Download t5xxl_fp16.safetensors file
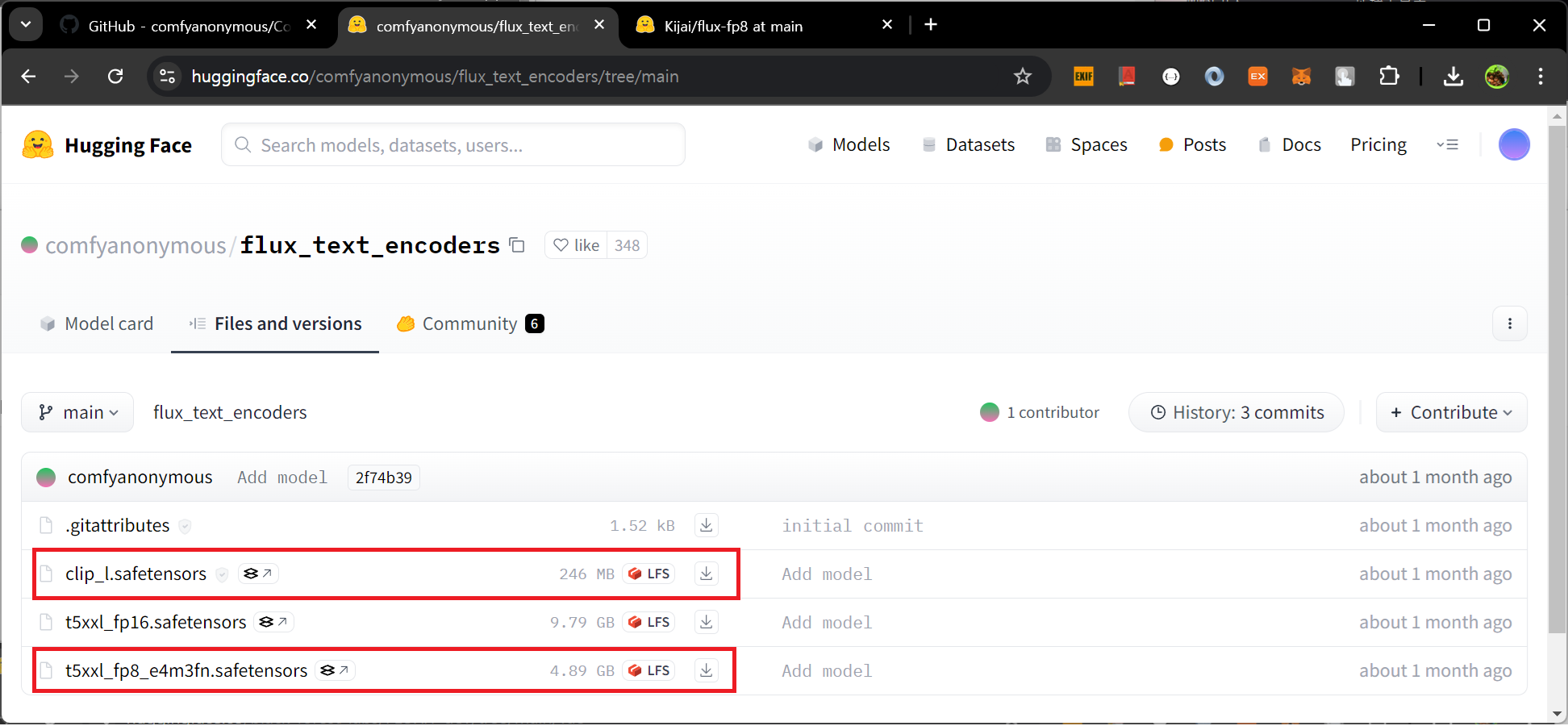This screenshot has width=1568, height=726. (x=706, y=623)
